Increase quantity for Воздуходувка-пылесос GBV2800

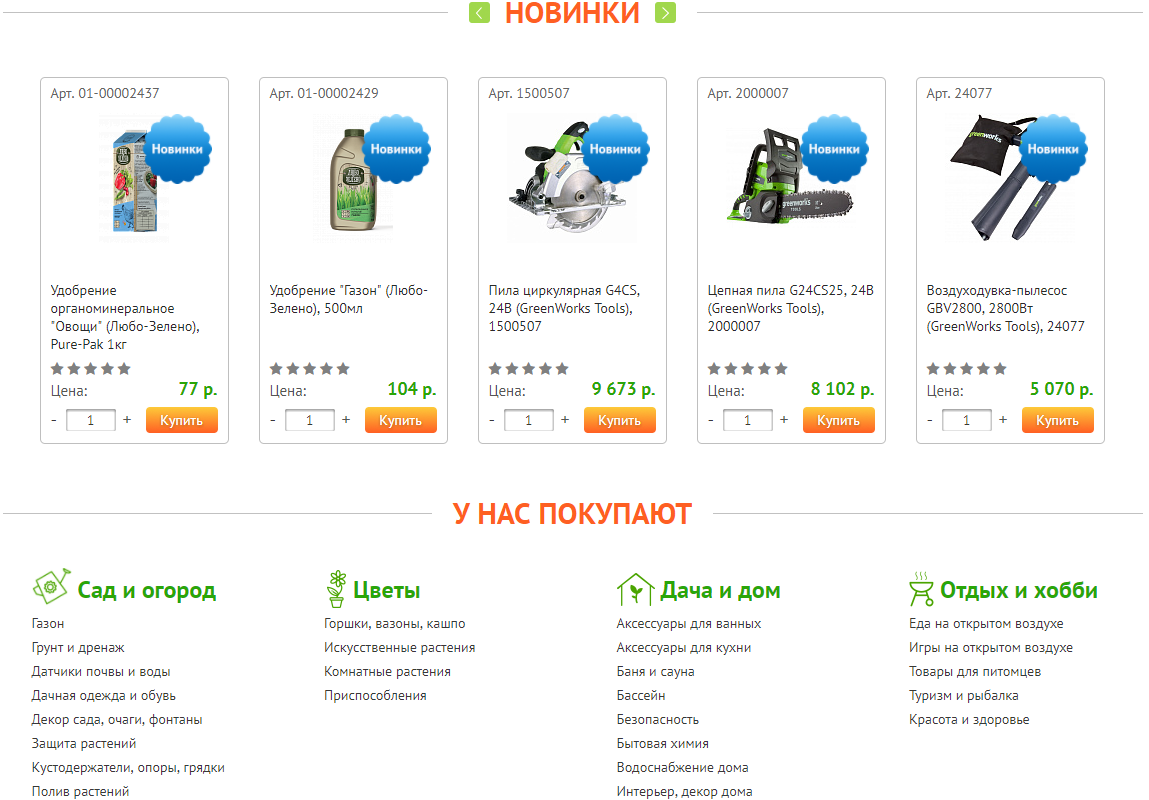[1002, 420]
